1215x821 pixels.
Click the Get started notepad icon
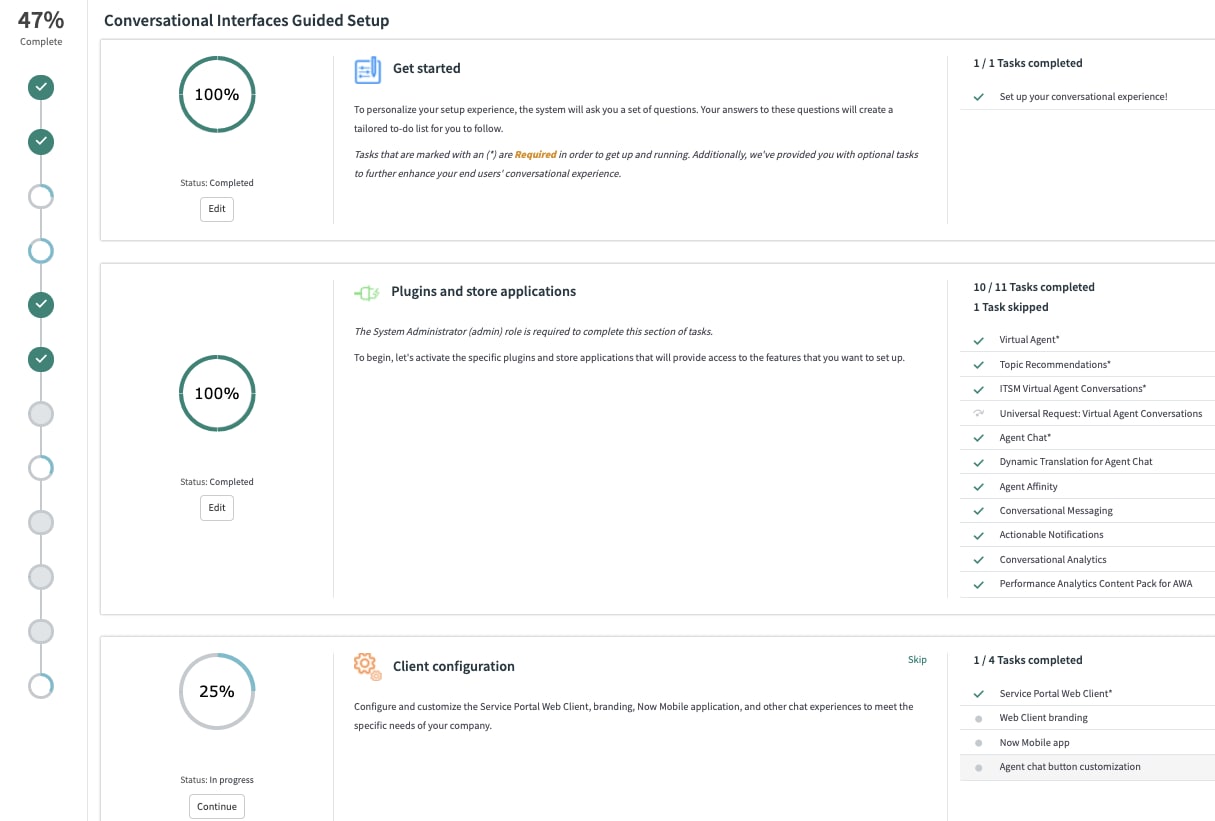point(369,69)
